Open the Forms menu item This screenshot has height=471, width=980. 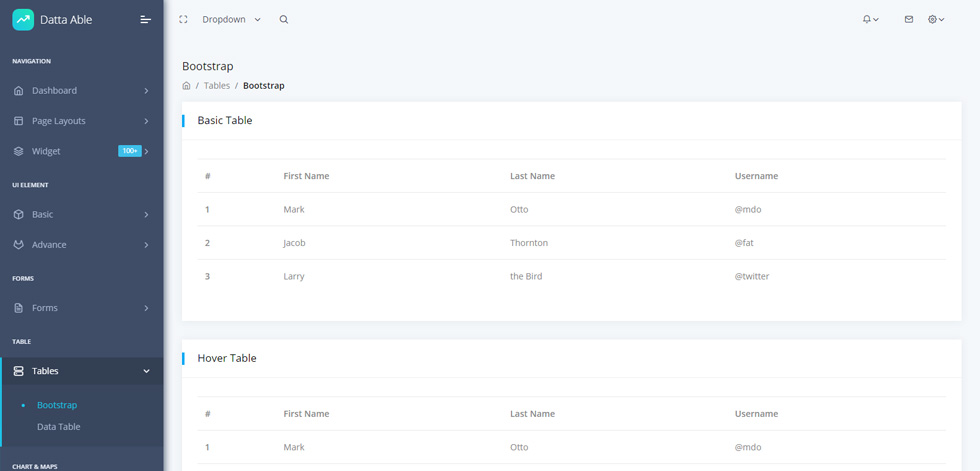pos(81,308)
